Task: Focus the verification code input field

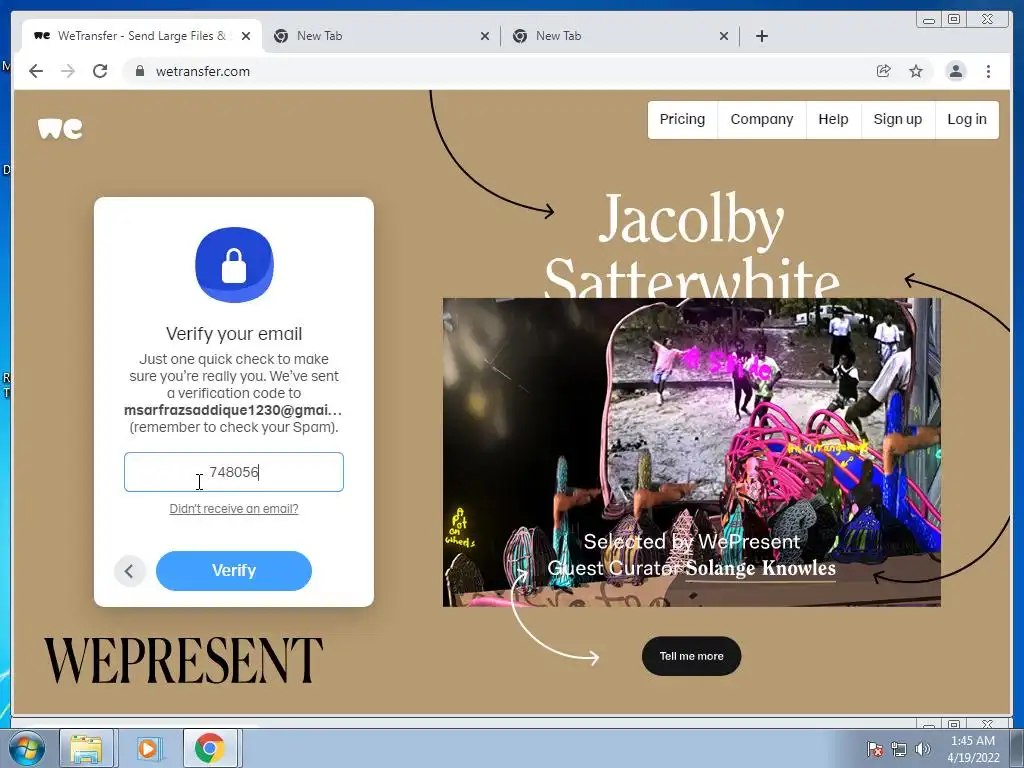Action: [x=234, y=472]
